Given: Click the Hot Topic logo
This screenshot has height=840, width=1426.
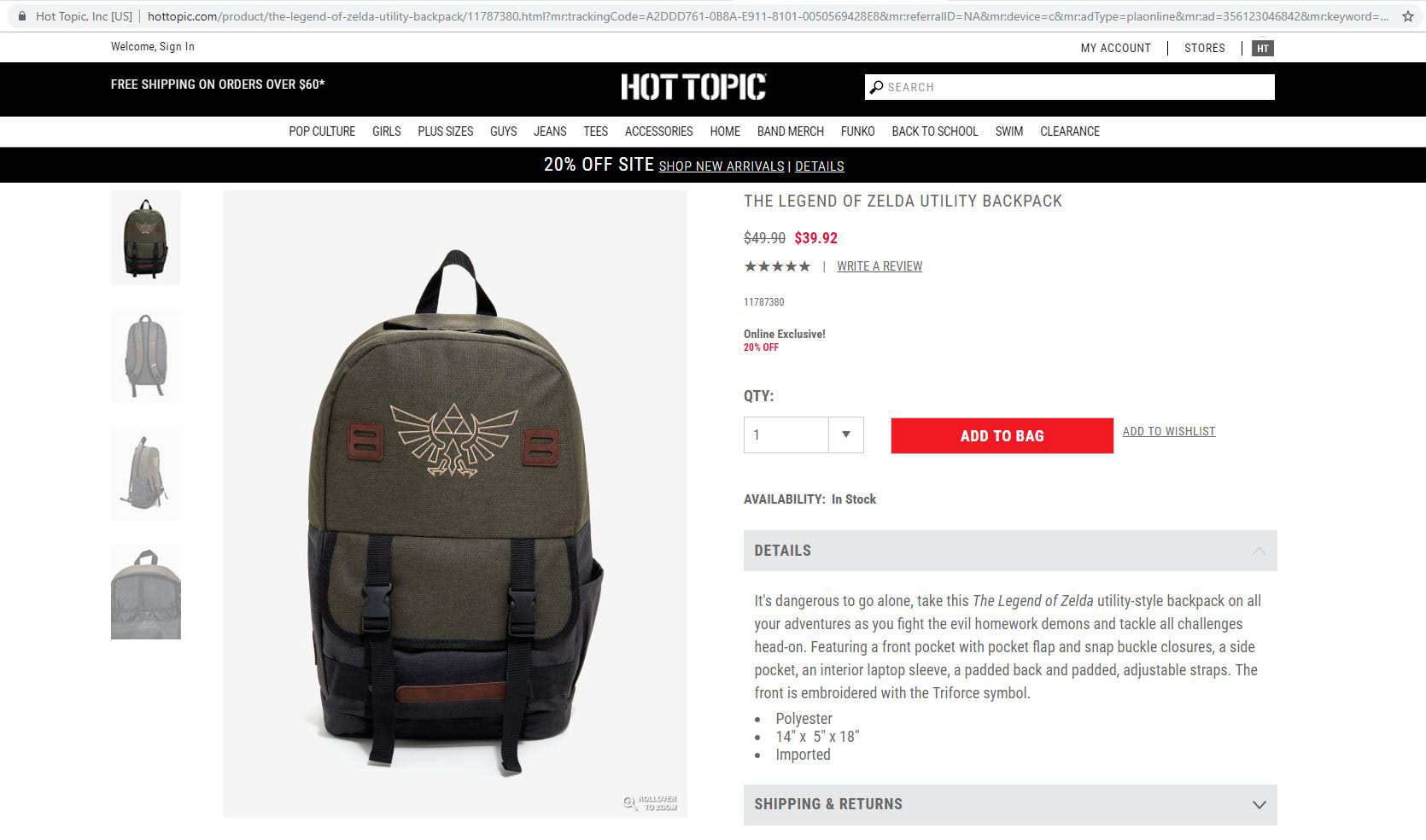Looking at the screenshot, I should (693, 87).
